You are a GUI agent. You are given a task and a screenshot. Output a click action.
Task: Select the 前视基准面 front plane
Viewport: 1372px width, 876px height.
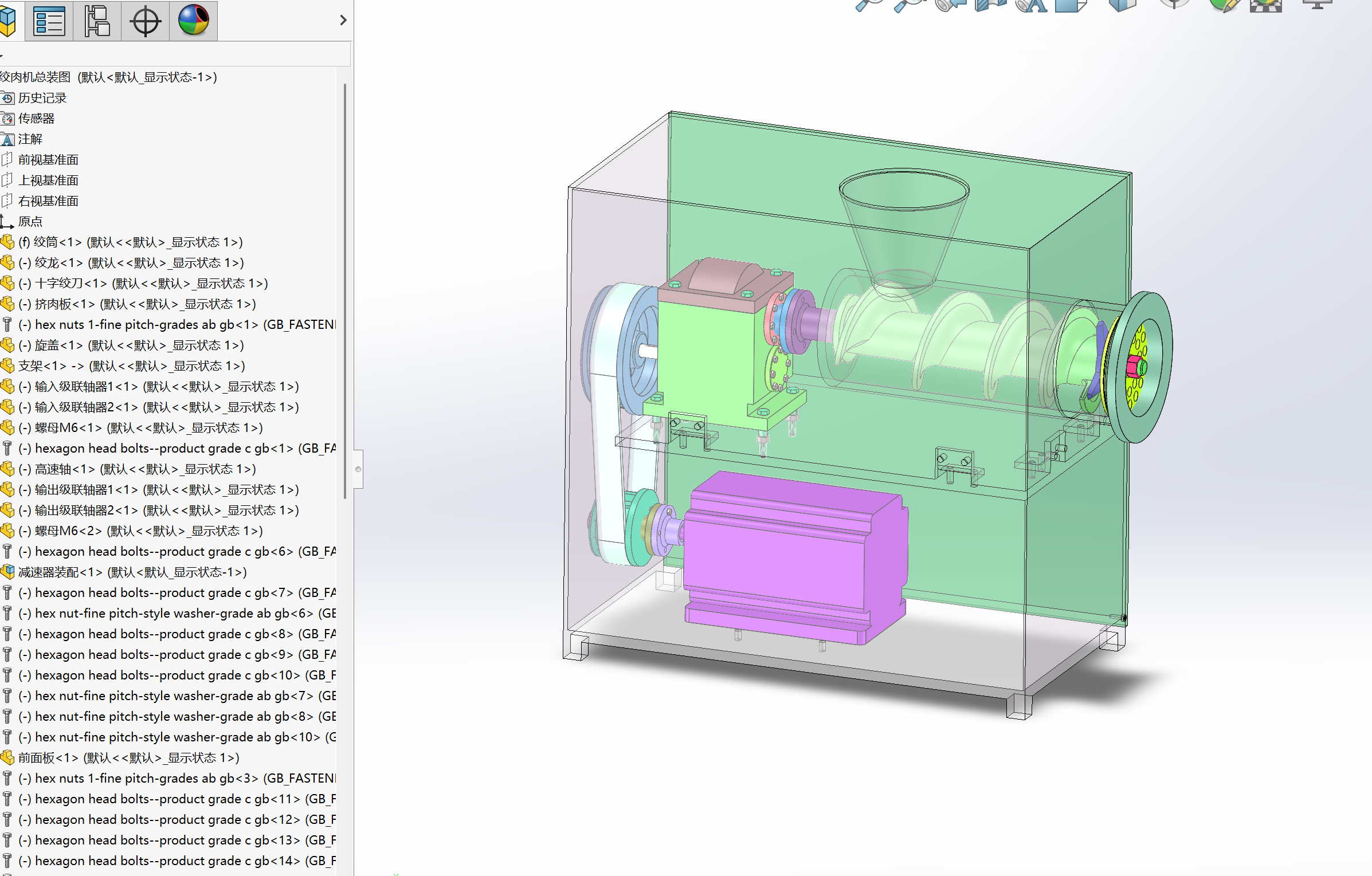[x=48, y=160]
